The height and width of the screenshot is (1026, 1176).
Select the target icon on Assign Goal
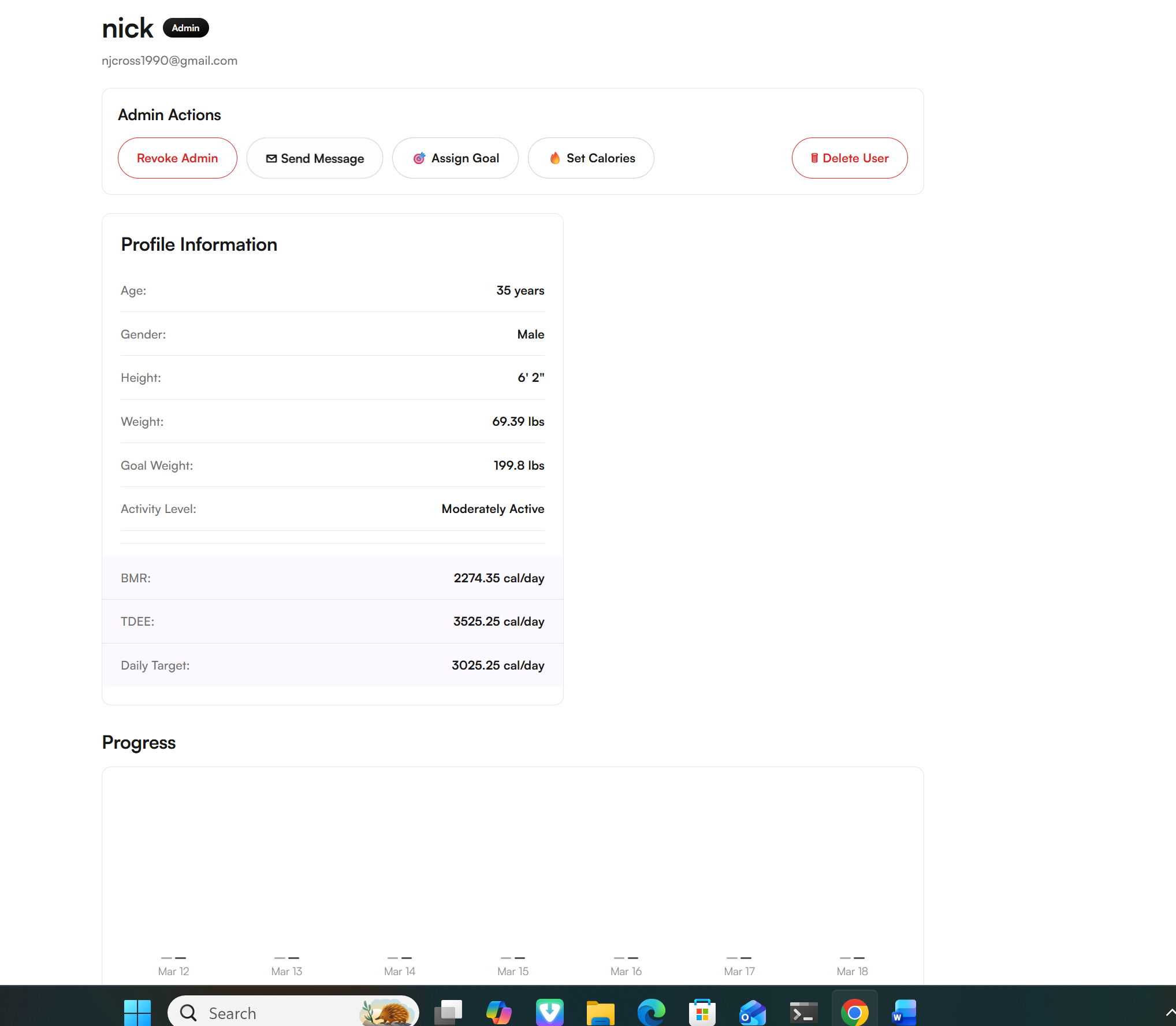pyautogui.click(x=419, y=158)
